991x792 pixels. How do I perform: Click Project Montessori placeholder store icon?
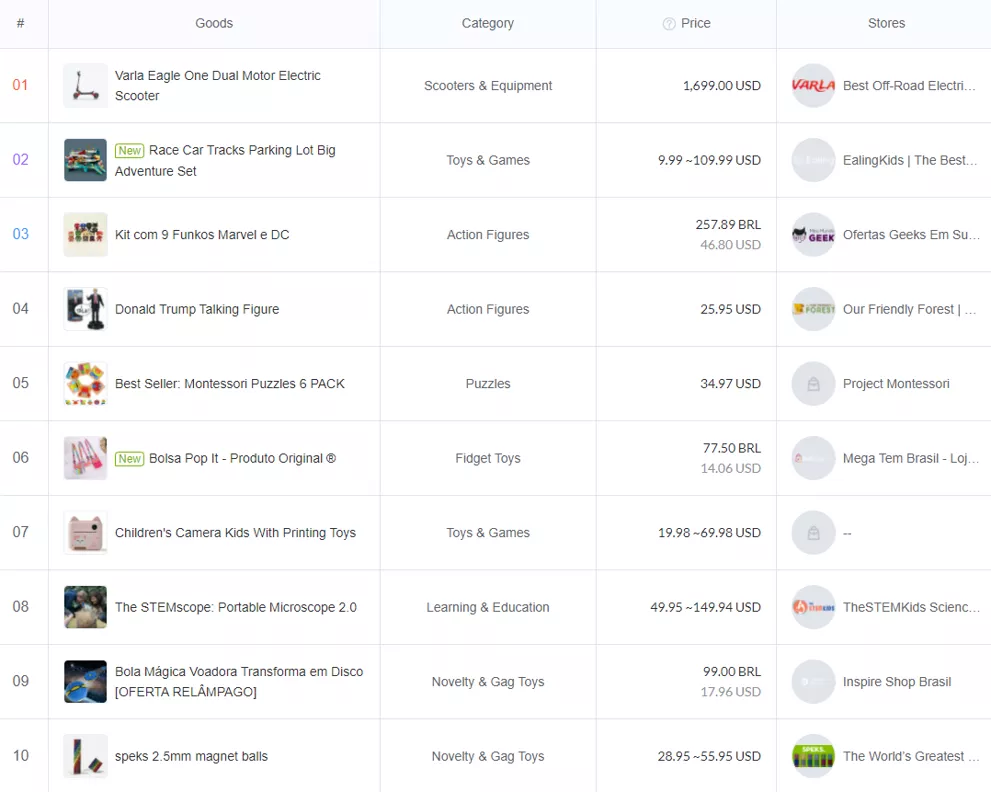click(x=813, y=384)
